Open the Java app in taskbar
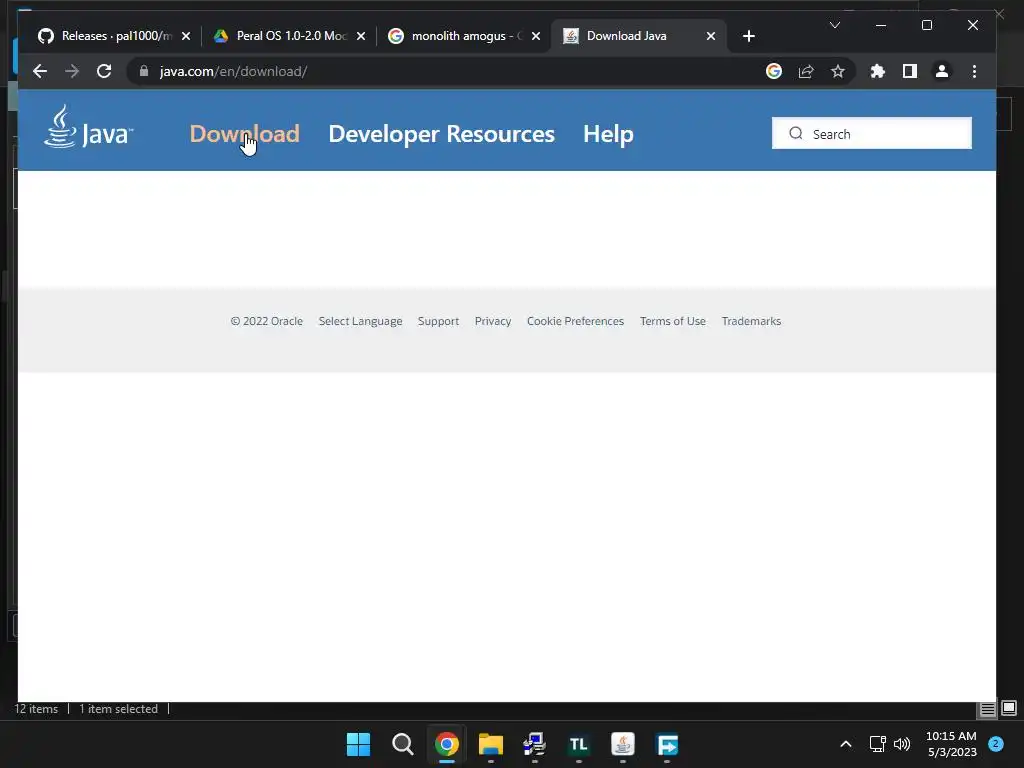The image size is (1024, 768). pyautogui.click(x=622, y=744)
